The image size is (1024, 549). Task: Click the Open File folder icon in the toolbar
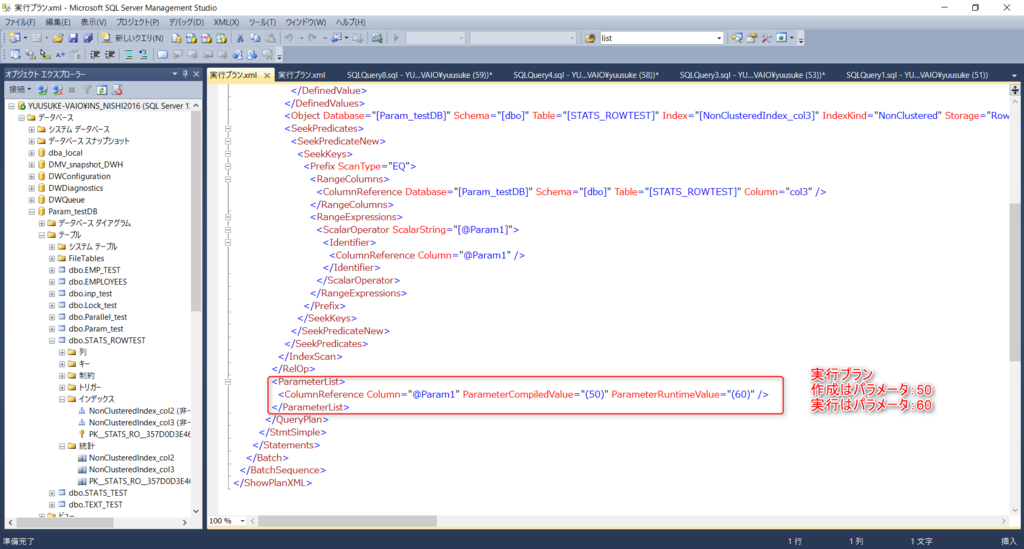tap(58, 38)
